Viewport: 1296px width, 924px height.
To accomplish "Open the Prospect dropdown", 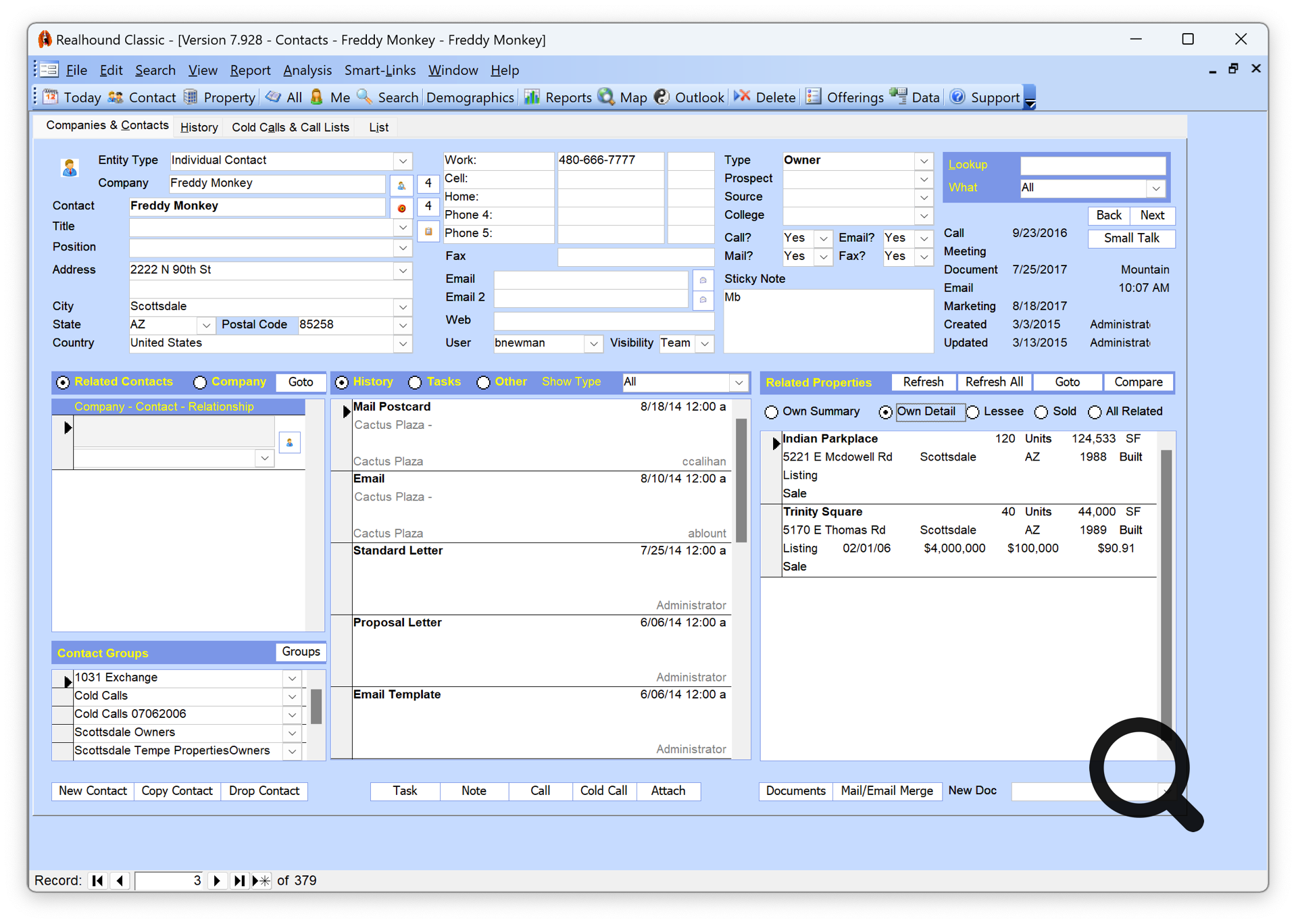I will pos(923,179).
